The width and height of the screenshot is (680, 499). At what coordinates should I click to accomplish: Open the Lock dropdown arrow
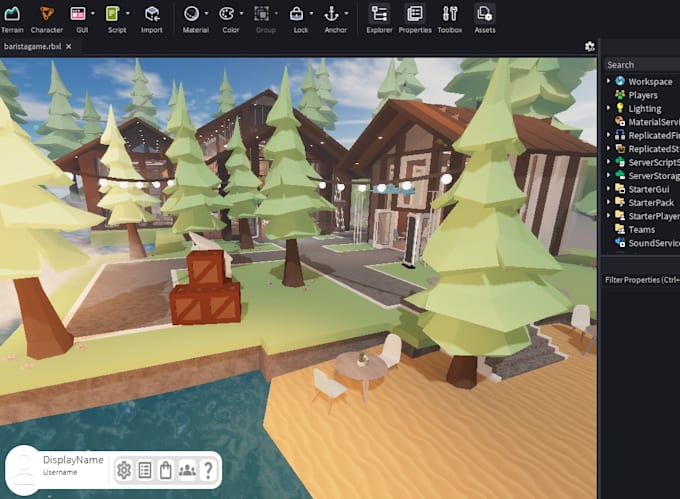tap(311, 13)
